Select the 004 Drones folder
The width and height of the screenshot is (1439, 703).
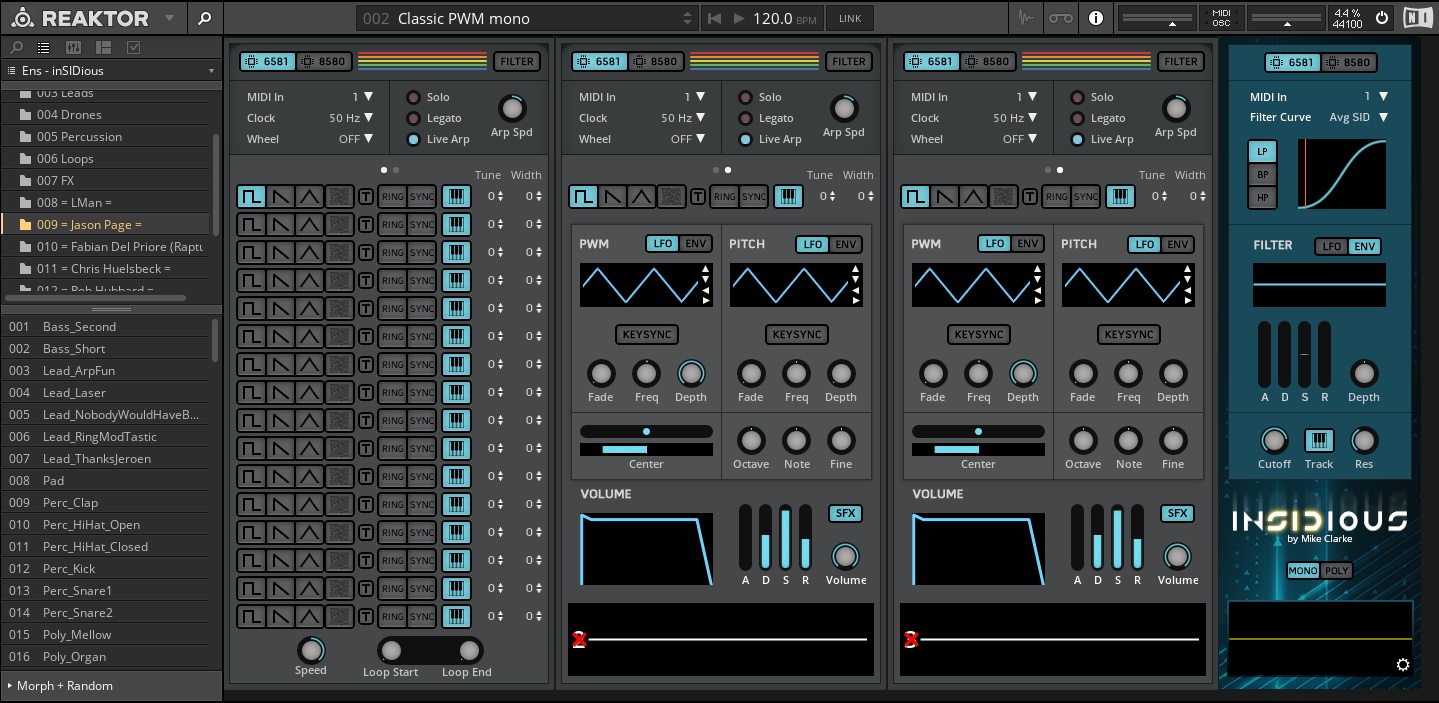tap(69, 115)
